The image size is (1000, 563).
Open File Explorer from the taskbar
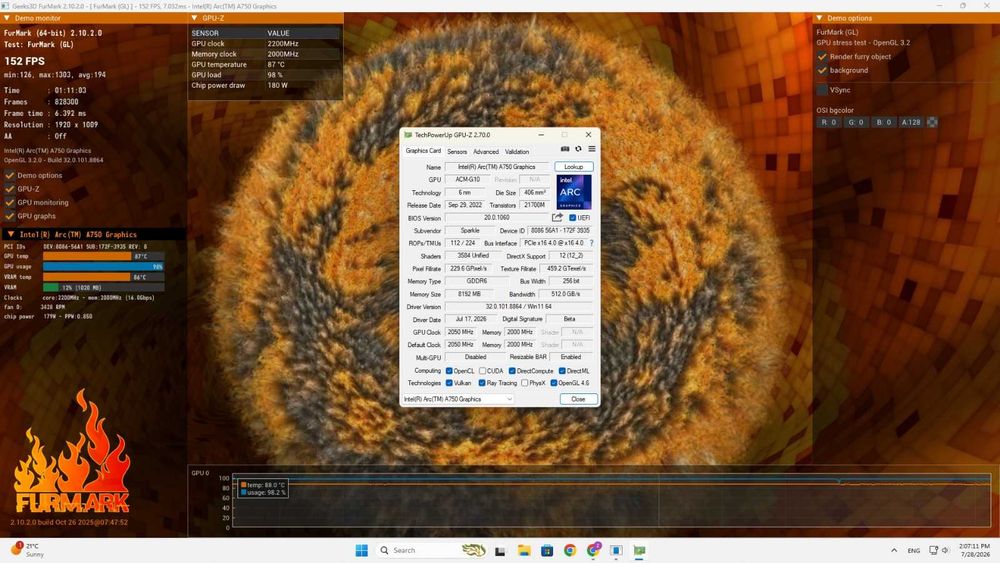click(524, 550)
